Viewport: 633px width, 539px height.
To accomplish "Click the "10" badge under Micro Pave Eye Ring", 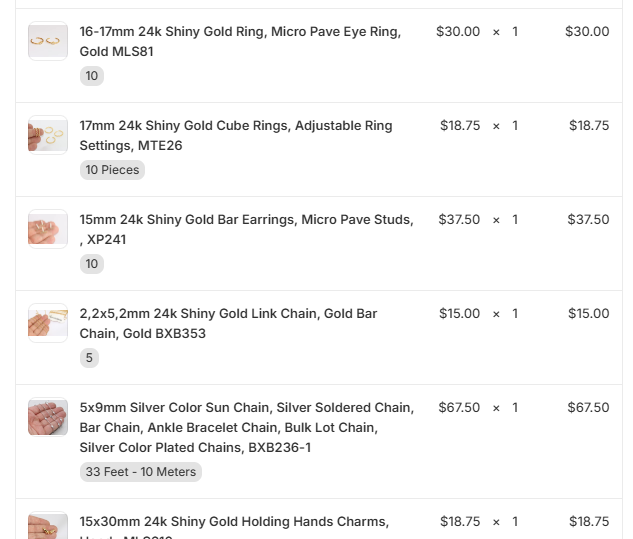I will 92,76.
